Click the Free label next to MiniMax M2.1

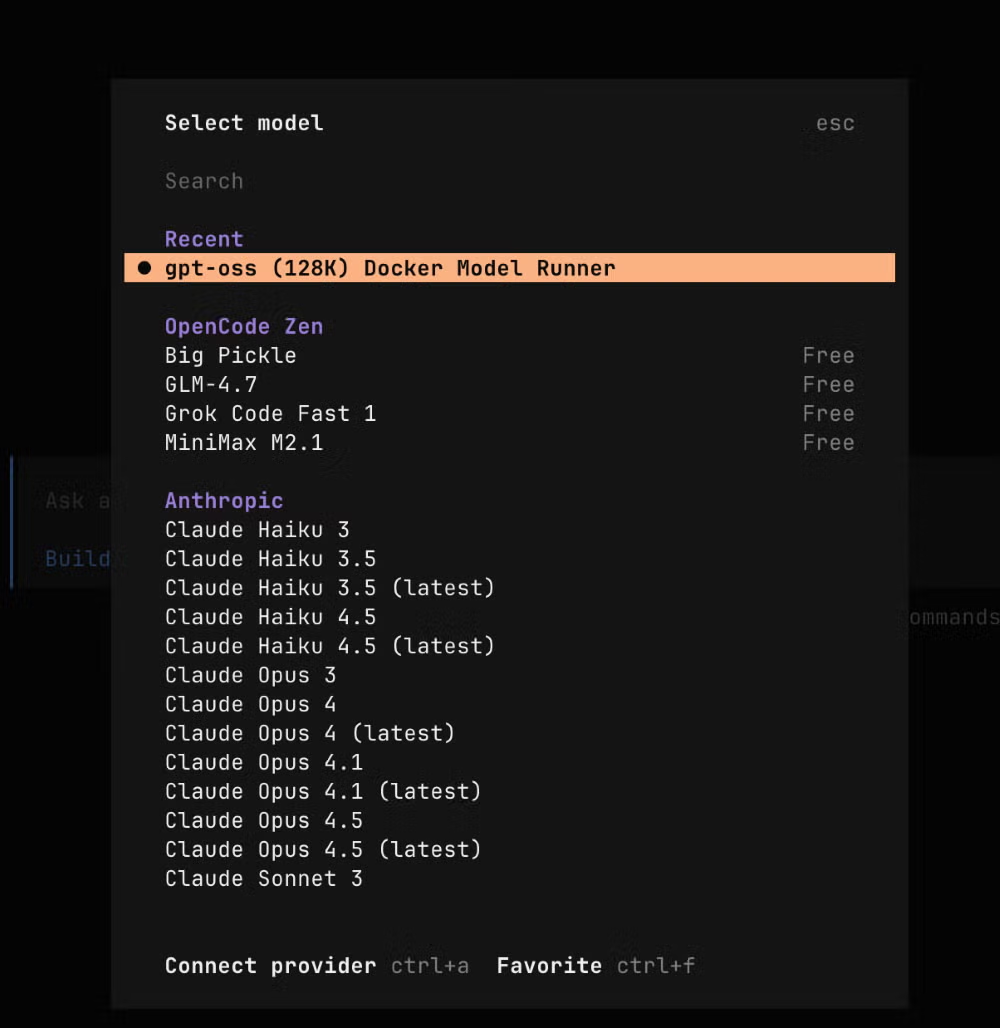click(x=829, y=442)
